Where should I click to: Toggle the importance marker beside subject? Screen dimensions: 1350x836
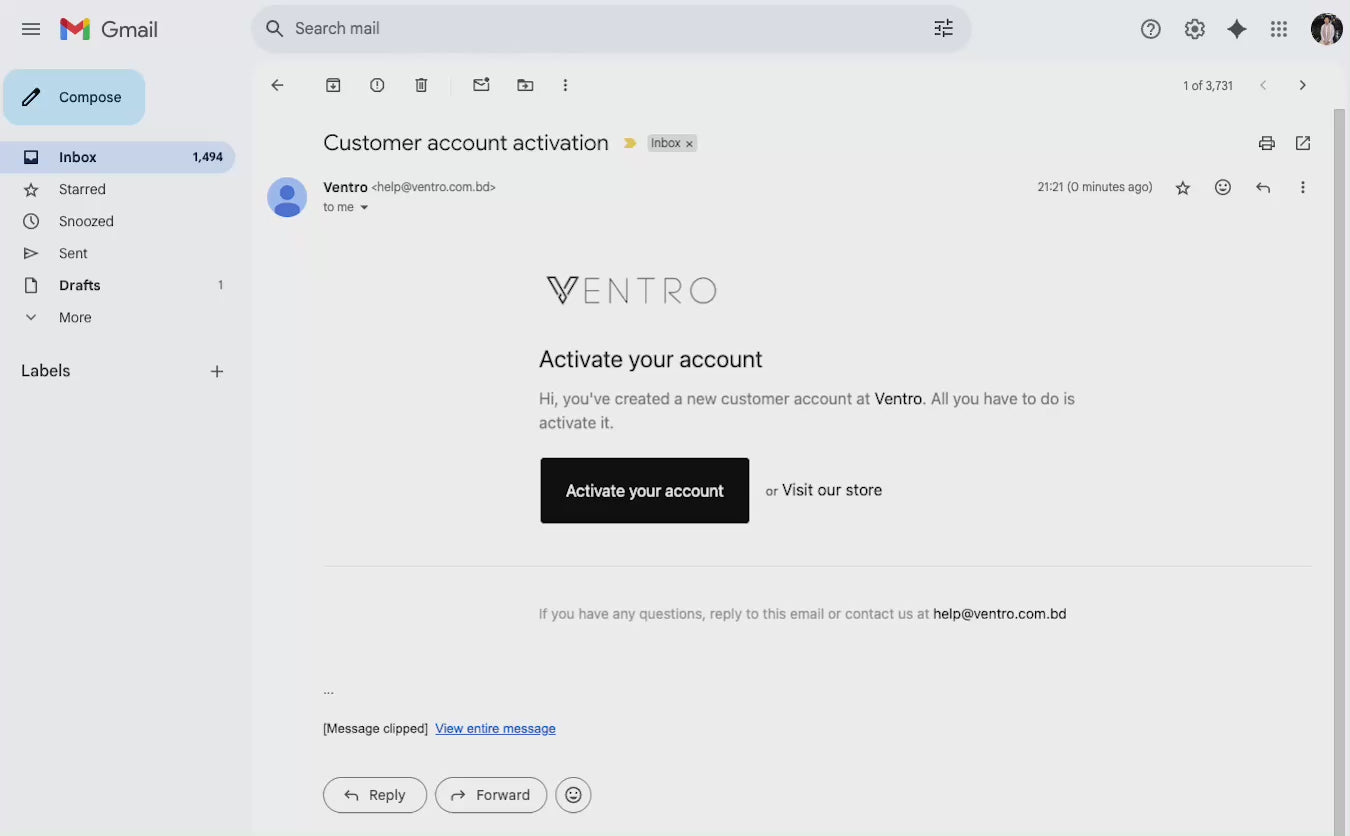[630, 143]
